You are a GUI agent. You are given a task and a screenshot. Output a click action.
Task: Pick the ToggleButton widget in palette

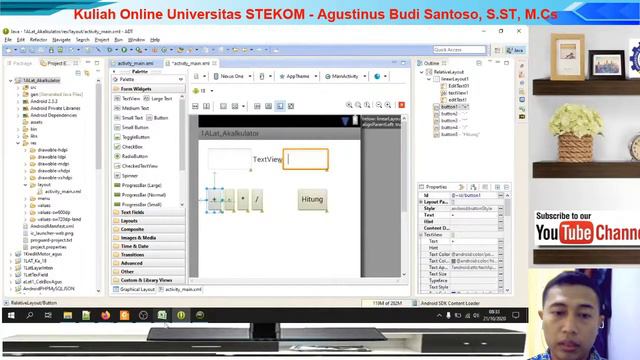coord(132,137)
